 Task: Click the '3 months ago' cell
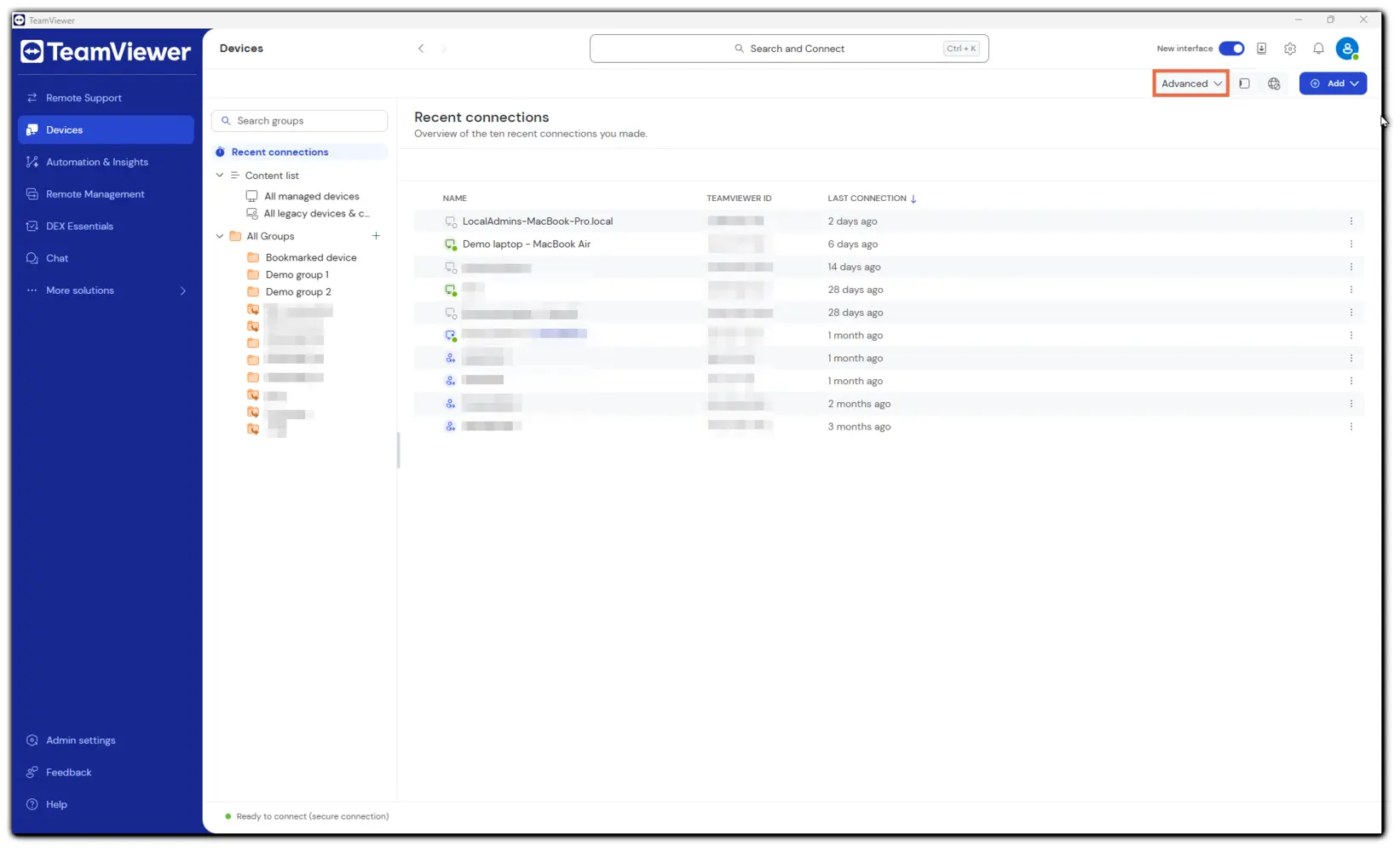pos(859,427)
